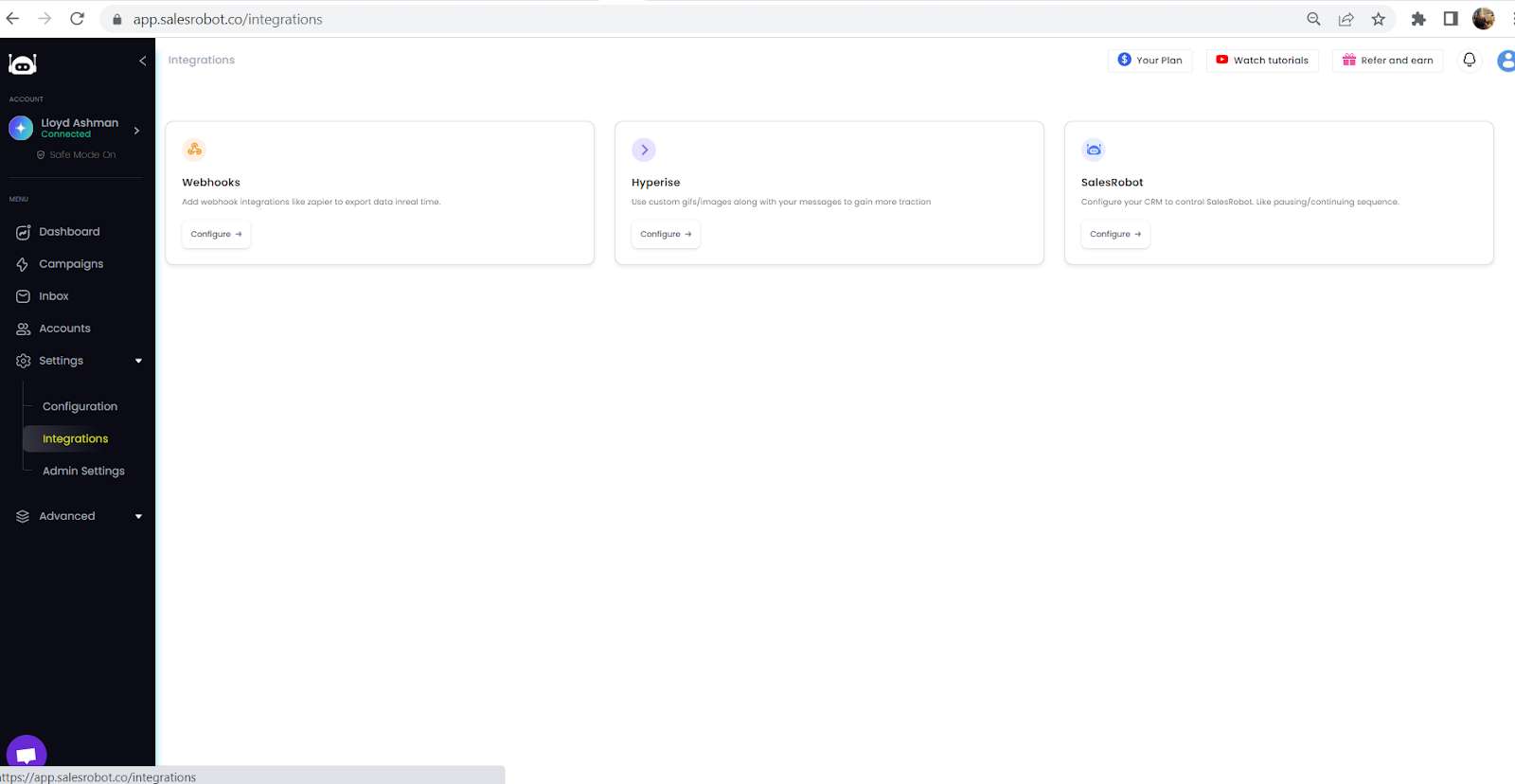Open browser extensions puzzle icon
Viewport: 1515px width, 784px height.
pos(1418,19)
